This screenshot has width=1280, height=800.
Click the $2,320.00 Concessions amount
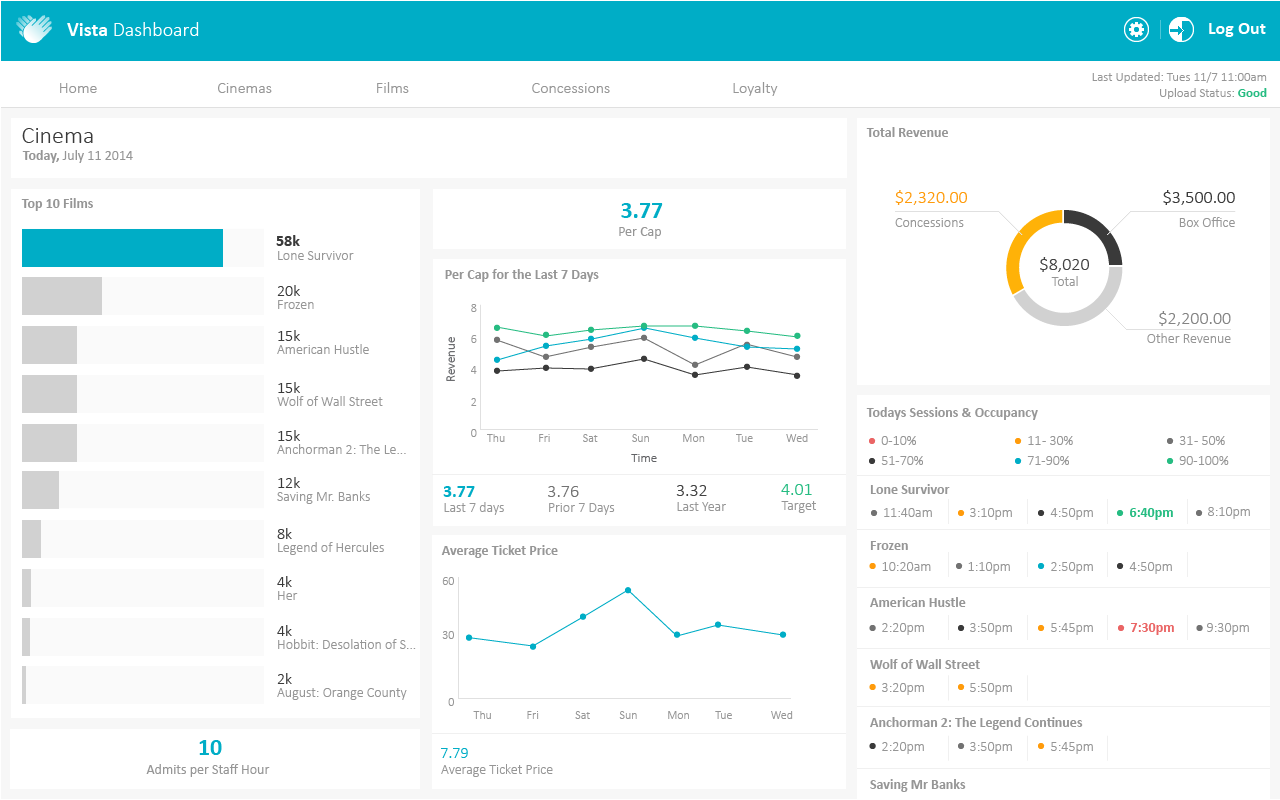[931, 198]
